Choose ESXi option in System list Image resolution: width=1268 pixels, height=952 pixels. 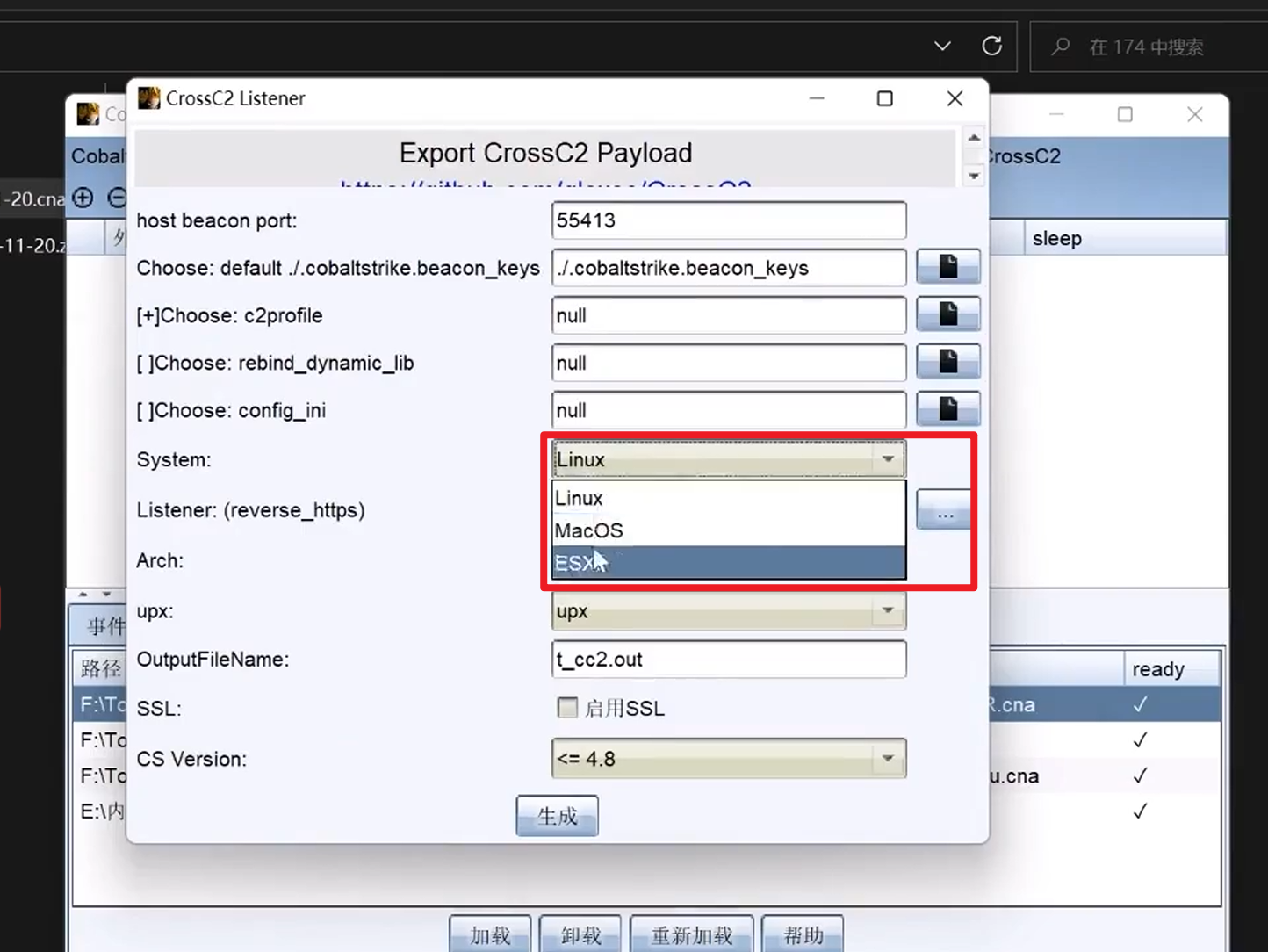(728, 563)
